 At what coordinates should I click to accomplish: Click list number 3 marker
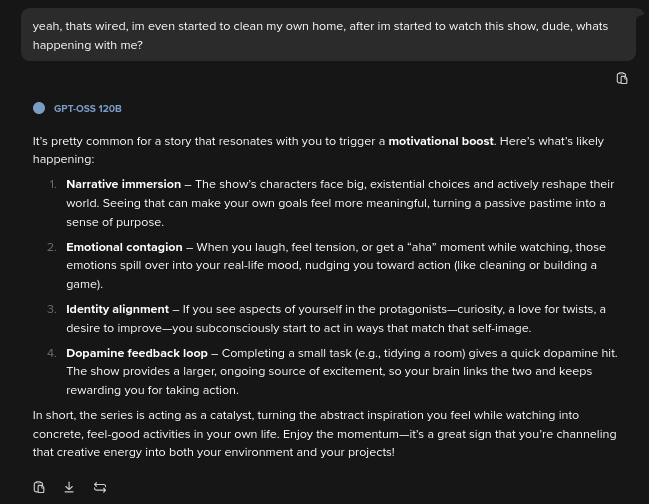pyautogui.click(x=52, y=309)
